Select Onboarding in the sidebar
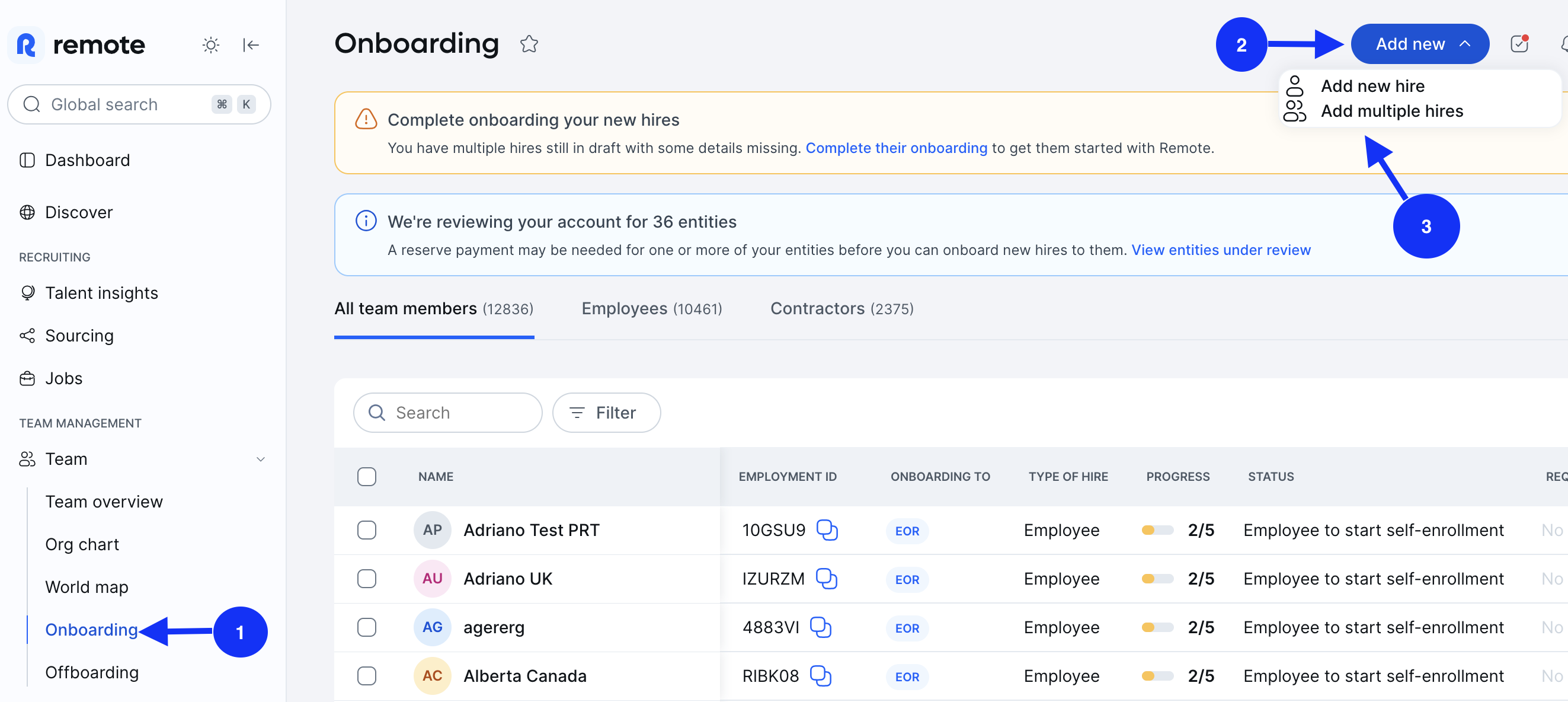1568x702 pixels. pos(92,630)
